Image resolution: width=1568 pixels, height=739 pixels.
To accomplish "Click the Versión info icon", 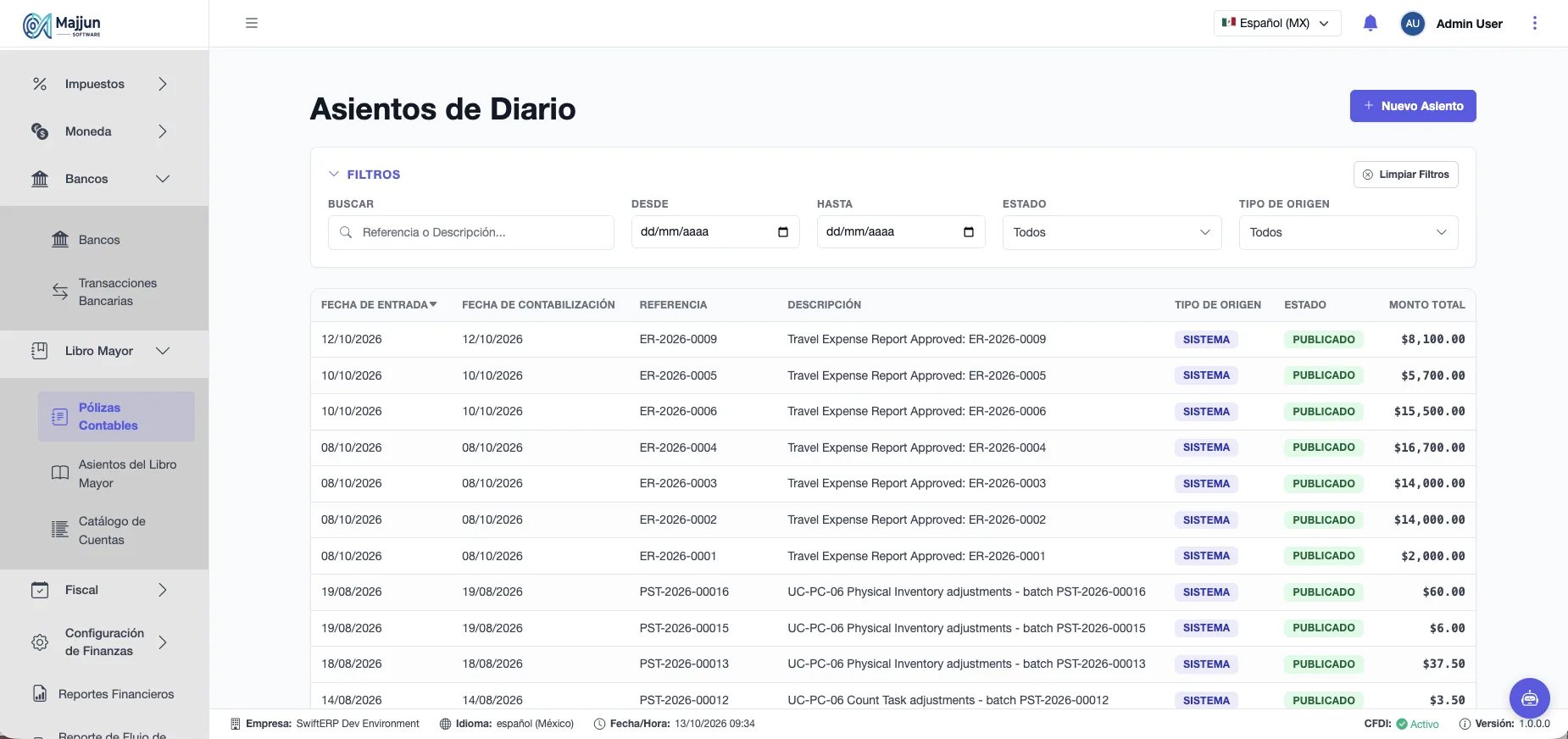I will coord(1465,724).
